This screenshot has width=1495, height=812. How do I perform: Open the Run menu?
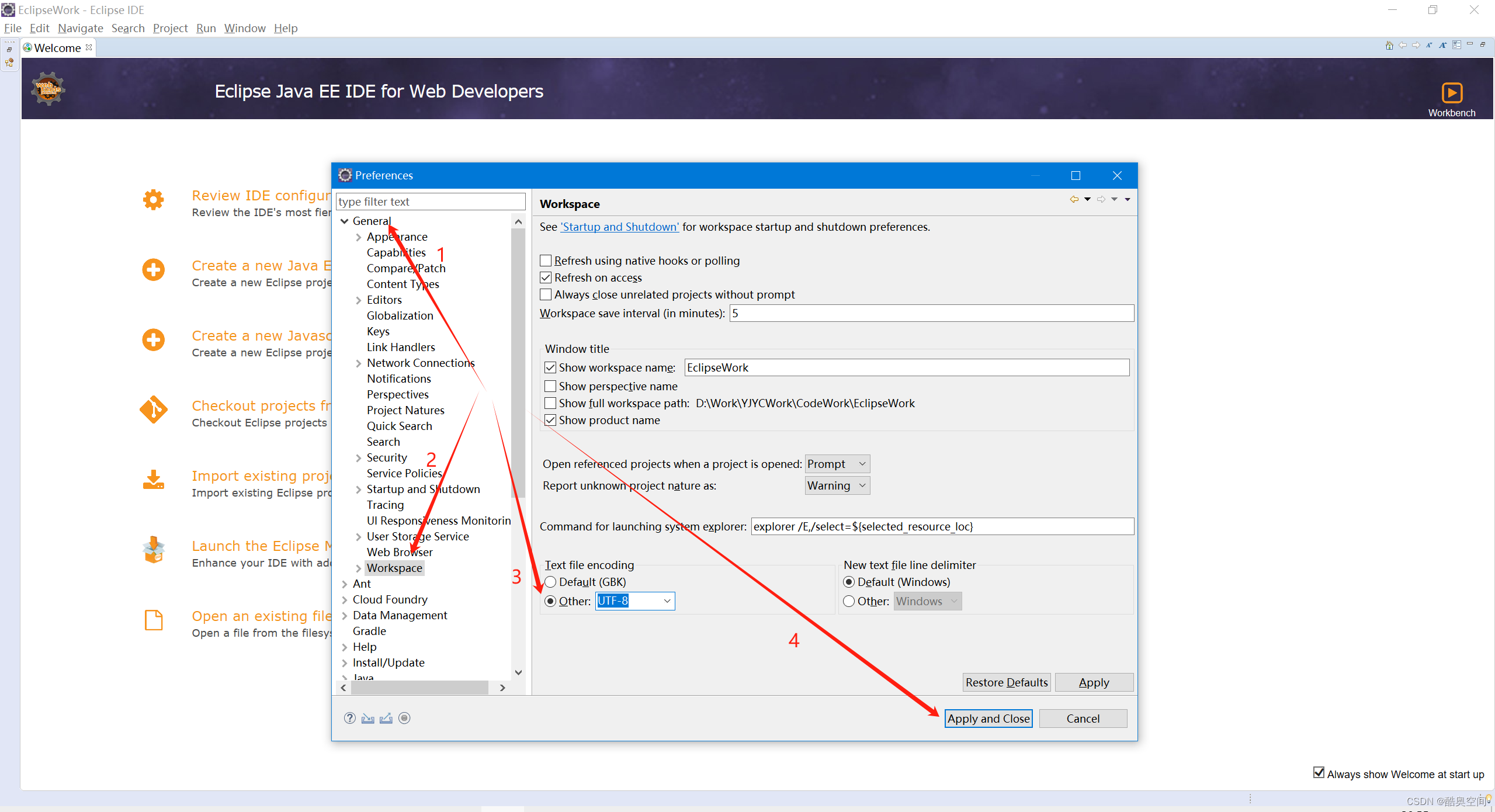(206, 28)
